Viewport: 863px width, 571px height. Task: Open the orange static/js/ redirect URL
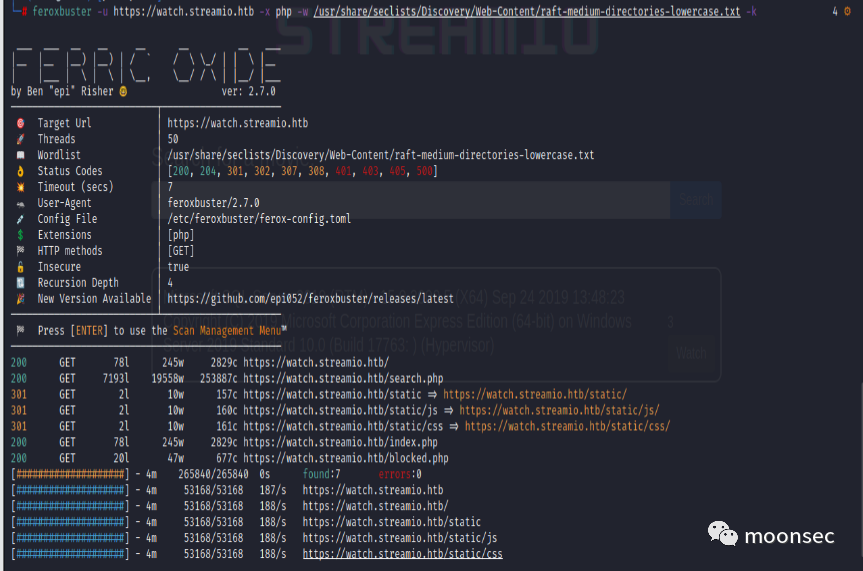(559, 410)
